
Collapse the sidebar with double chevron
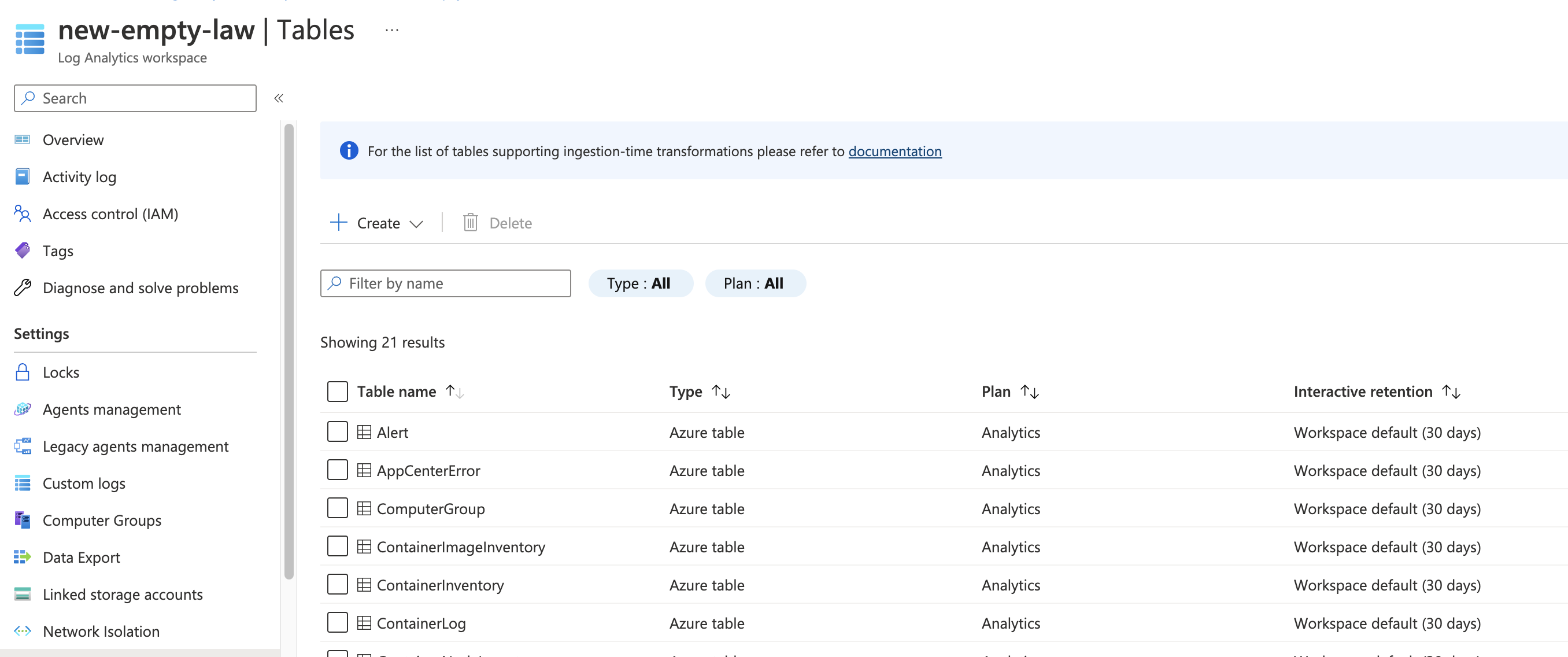point(279,98)
